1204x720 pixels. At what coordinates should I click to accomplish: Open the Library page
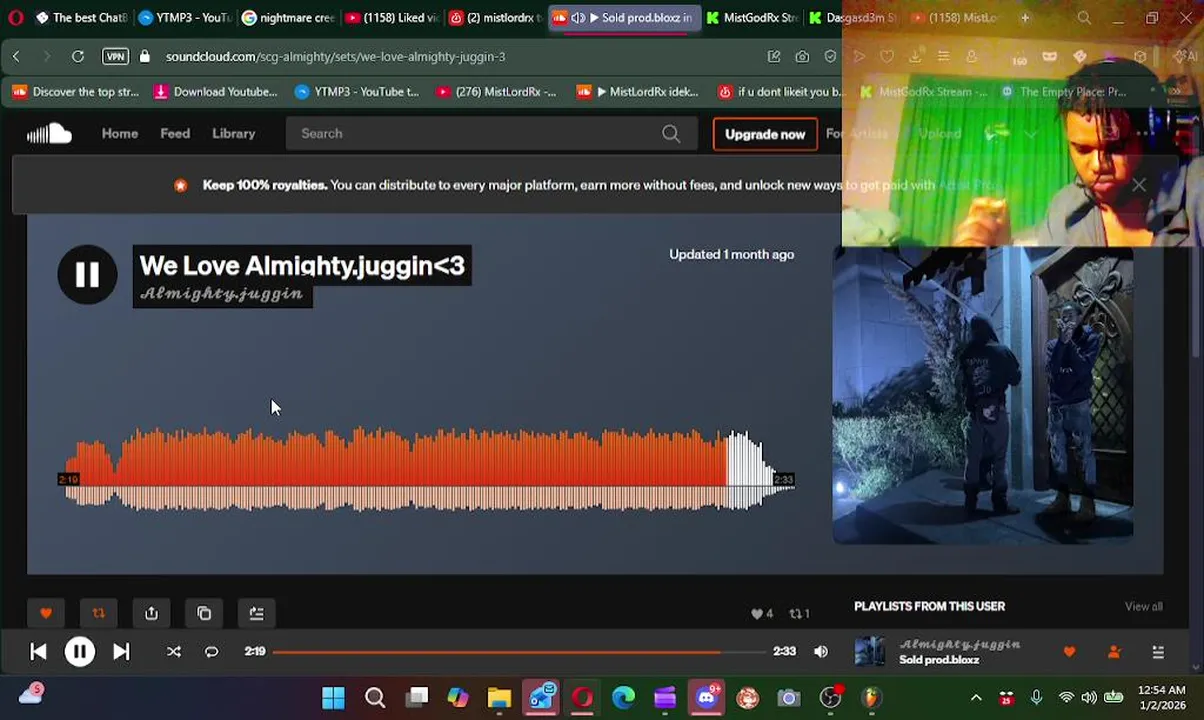coord(233,134)
